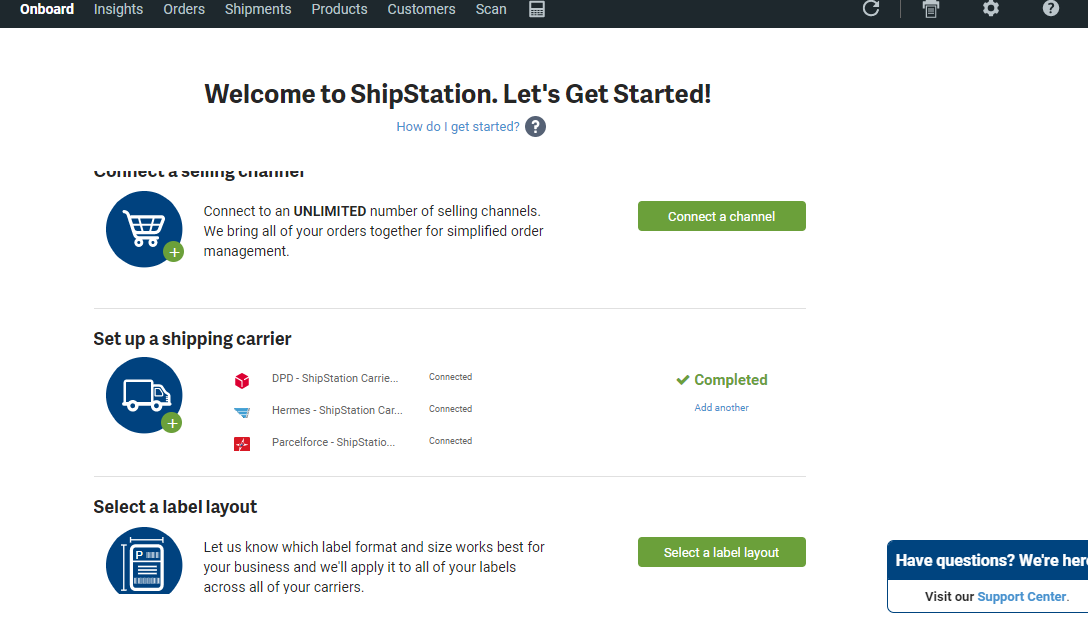Visit the Support Center link
1088x640 pixels.
pyautogui.click(x=1021, y=596)
